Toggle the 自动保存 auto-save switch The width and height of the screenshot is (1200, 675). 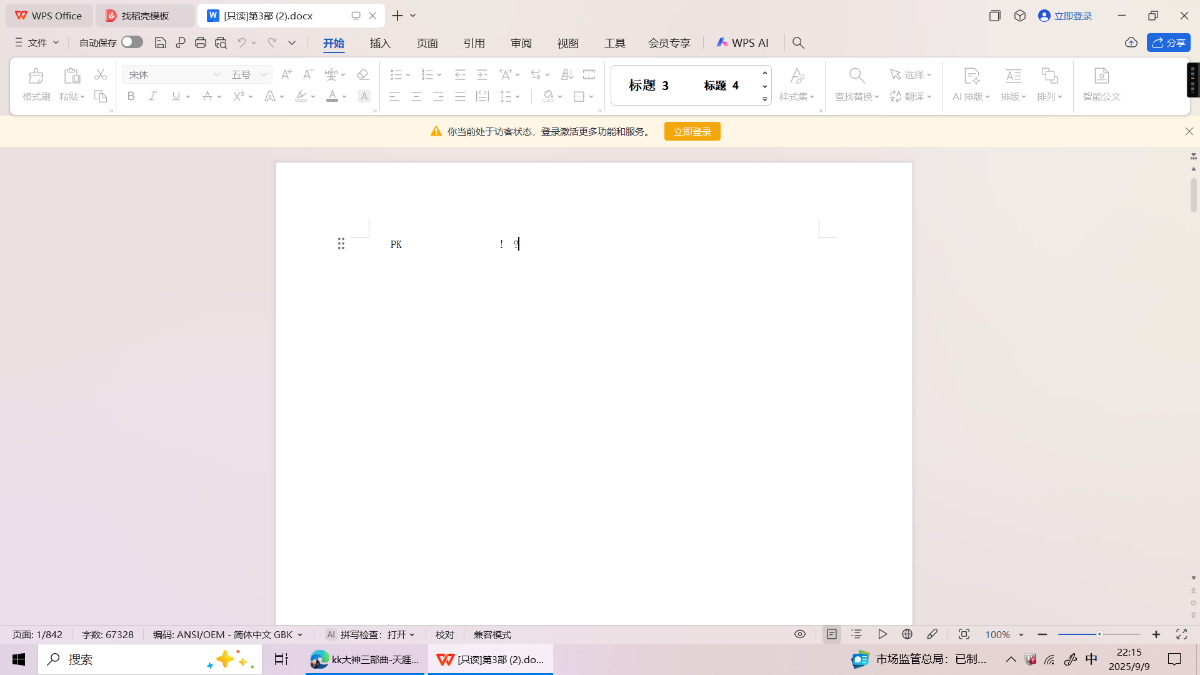(132, 43)
